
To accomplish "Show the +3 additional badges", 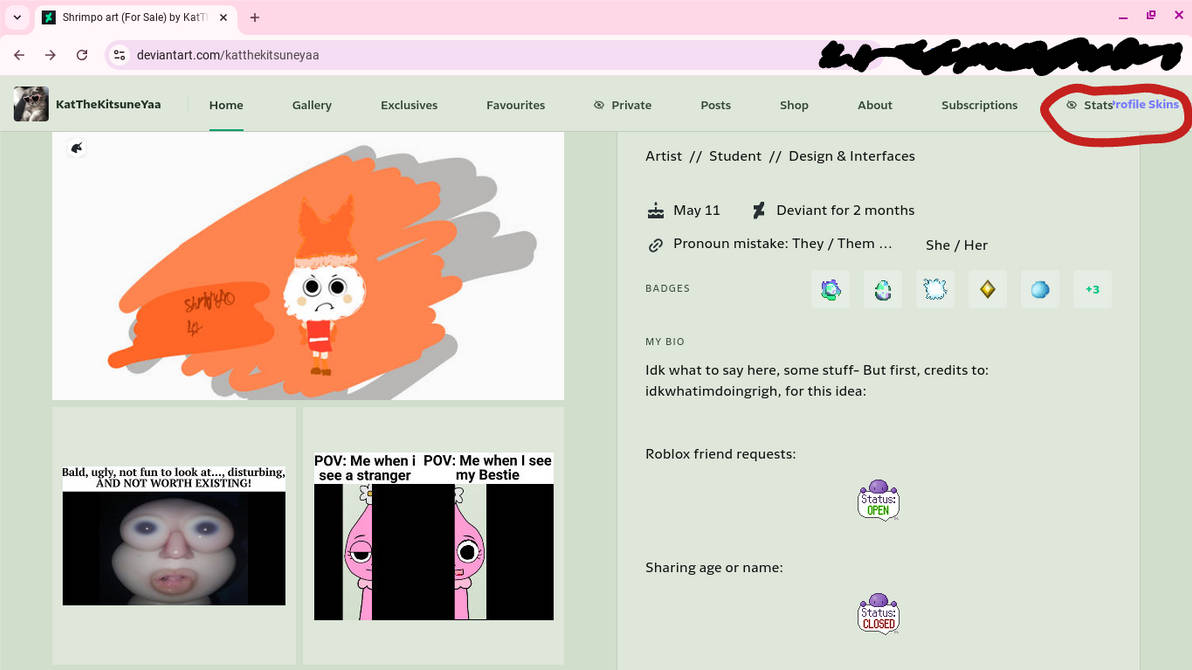I will pos(1092,289).
